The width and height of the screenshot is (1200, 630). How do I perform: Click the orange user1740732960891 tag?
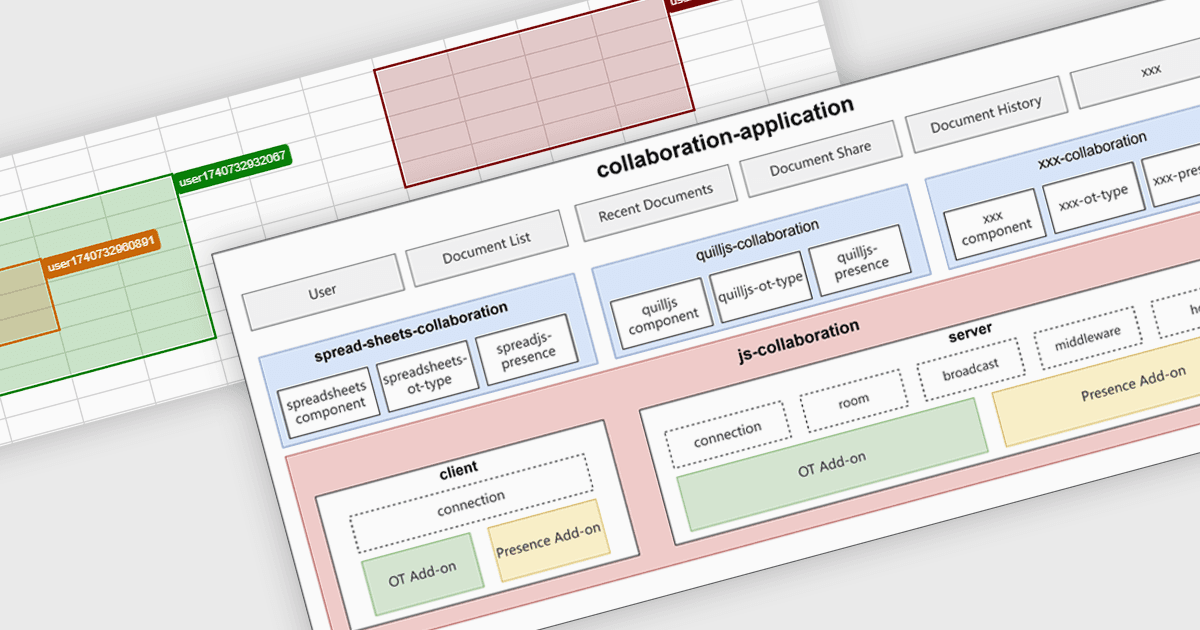pyautogui.click(x=102, y=254)
